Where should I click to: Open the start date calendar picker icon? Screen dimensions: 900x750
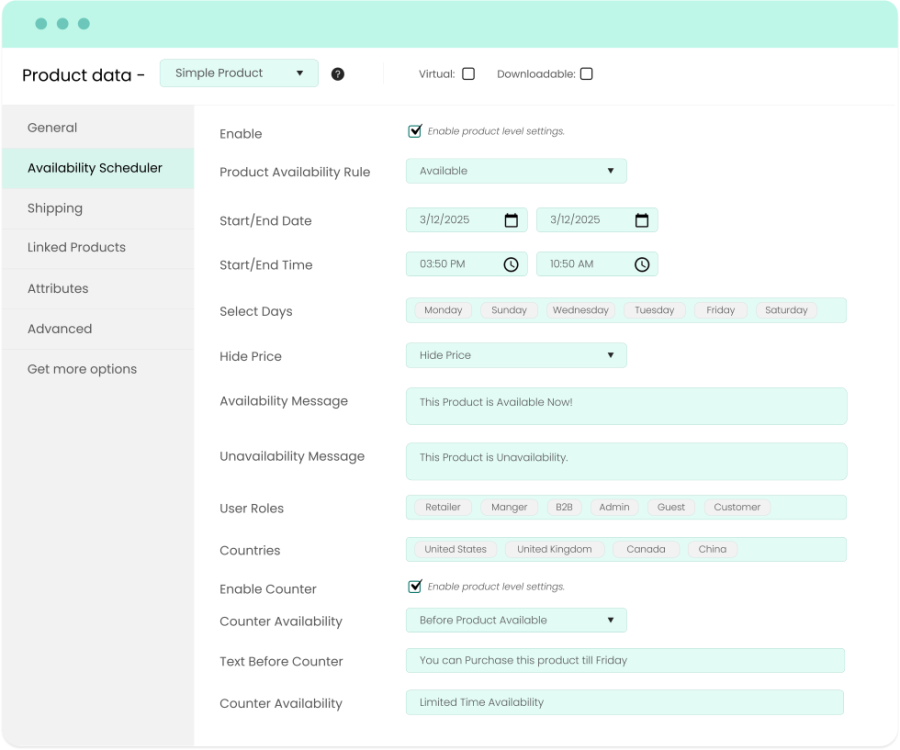511,220
